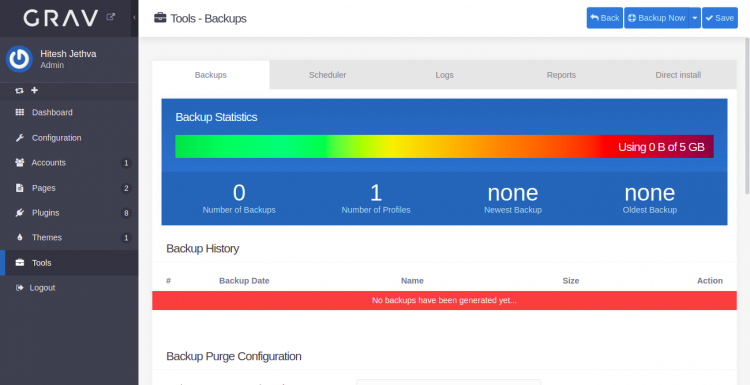The image size is (750, 385).
Task: Click the Back button
Action: click(605, 18)
